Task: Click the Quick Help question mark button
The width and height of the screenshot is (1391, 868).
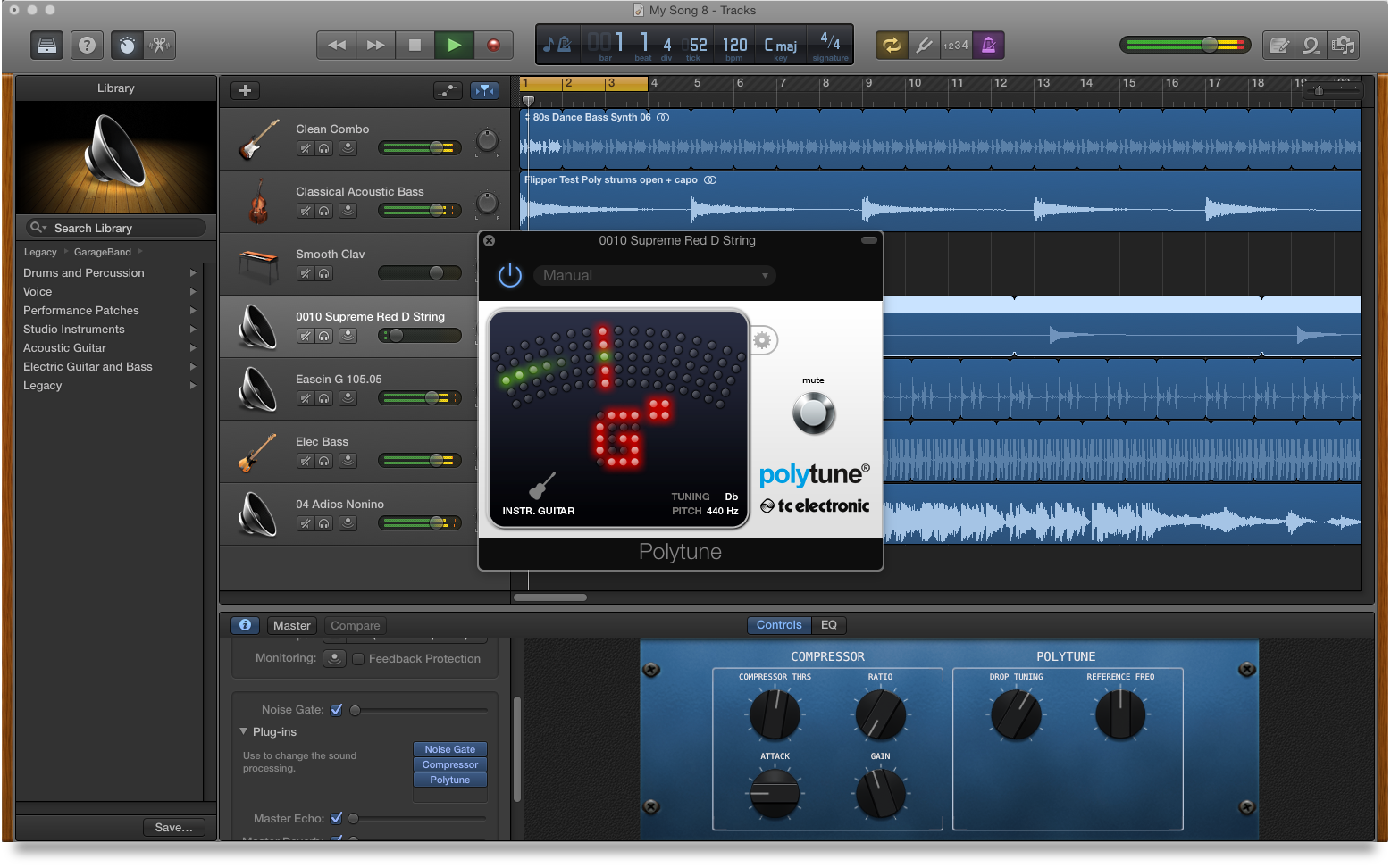Action: coord(87,45)
